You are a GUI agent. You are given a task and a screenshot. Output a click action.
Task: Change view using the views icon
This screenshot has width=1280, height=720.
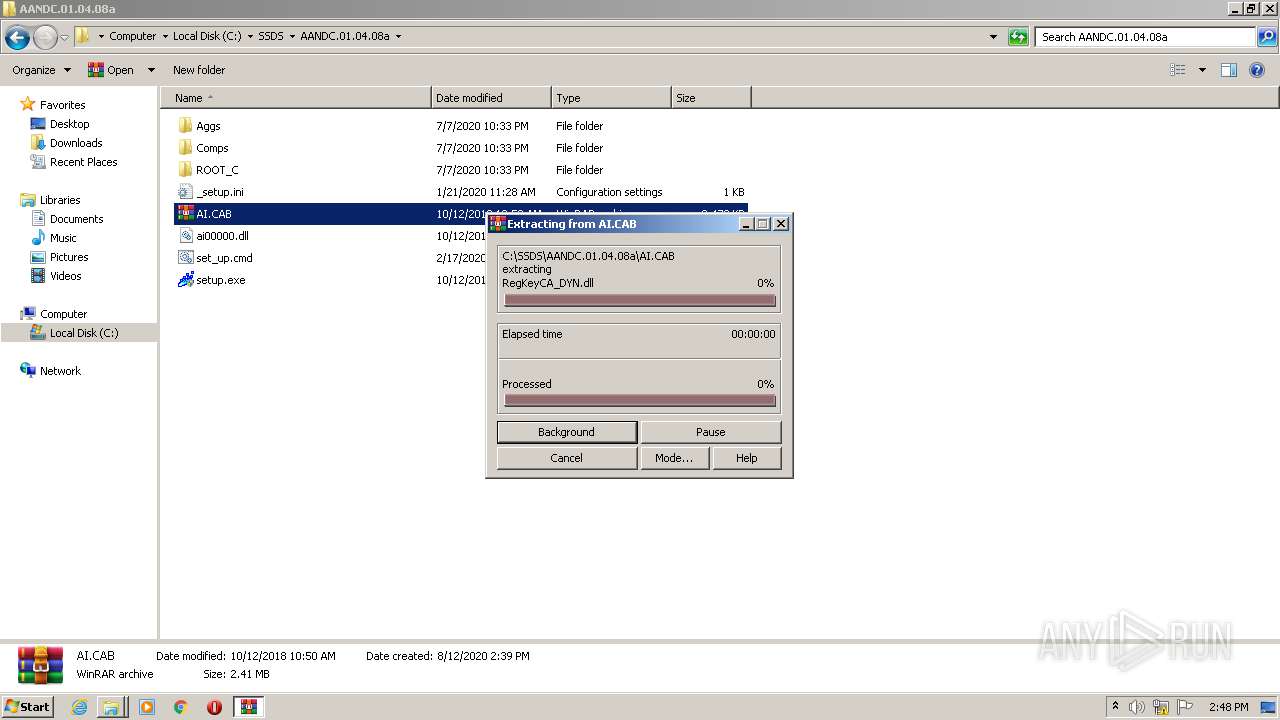pyautogui.click(x=1178, y=70)
